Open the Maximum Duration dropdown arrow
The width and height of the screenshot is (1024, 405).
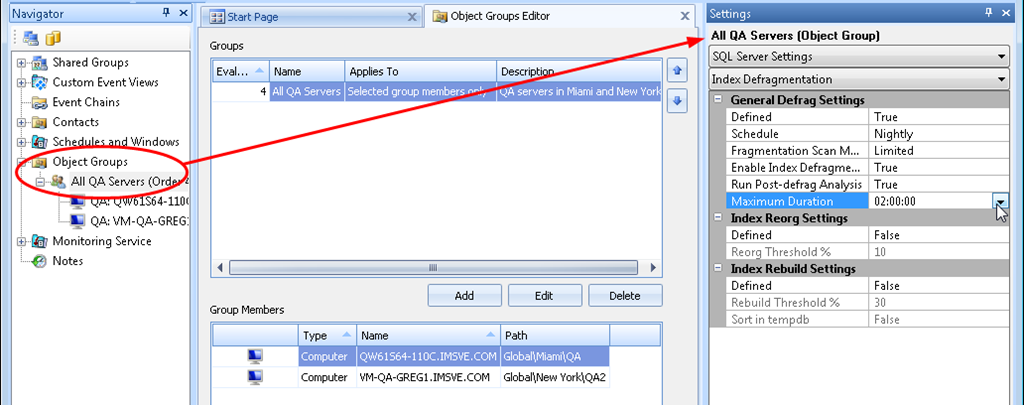tap(1000, 202)
